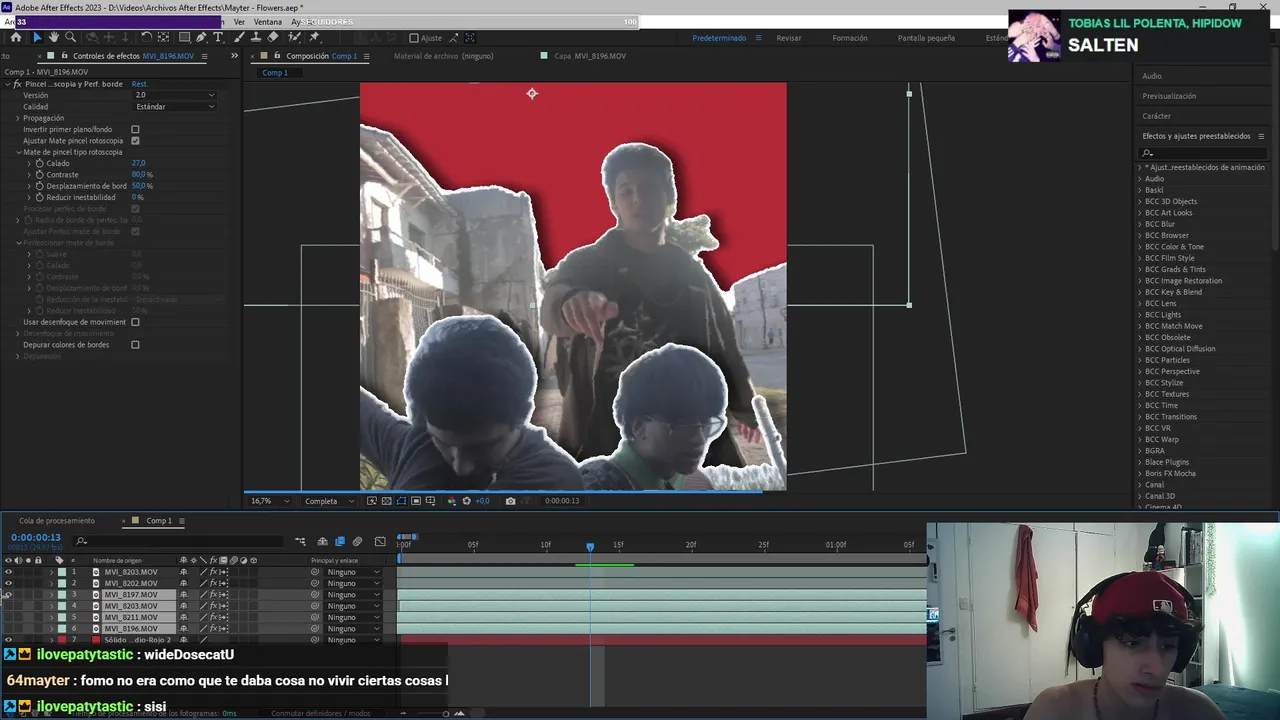This screenshot has height=720, width=1280.
Task: Select the Type text tool
Action: (218, 37)
